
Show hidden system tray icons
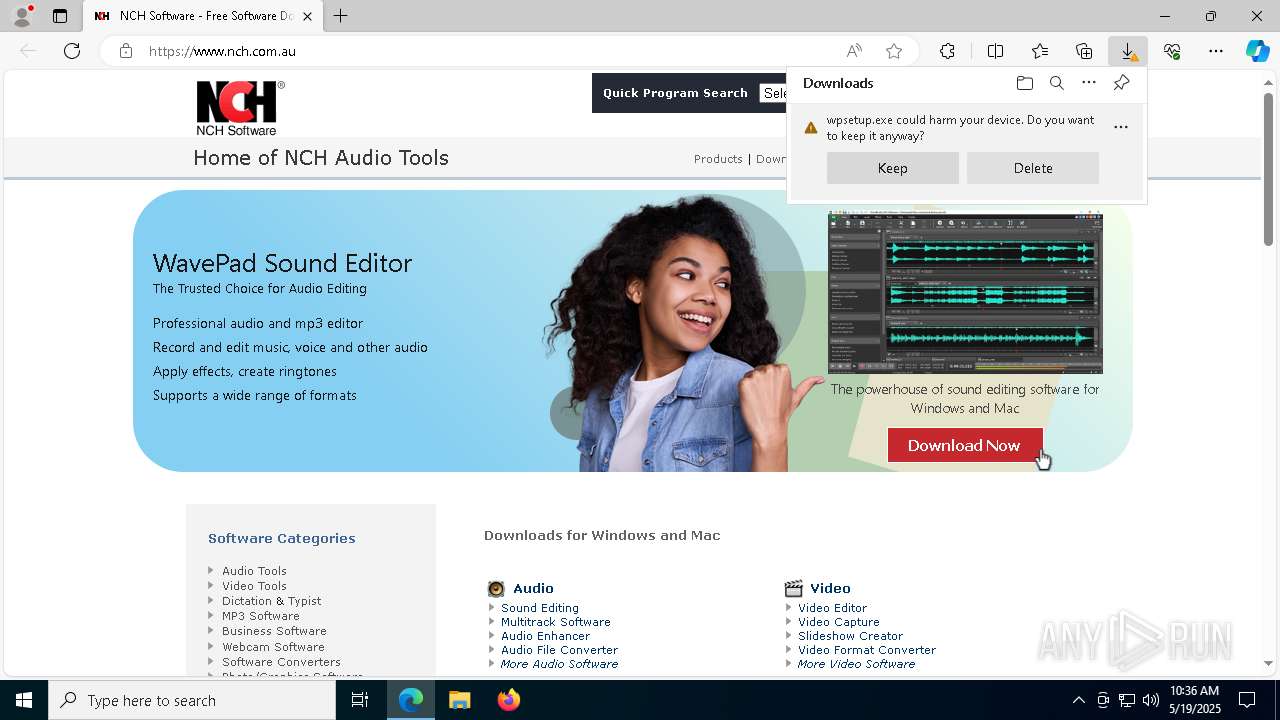point(1078,700)
